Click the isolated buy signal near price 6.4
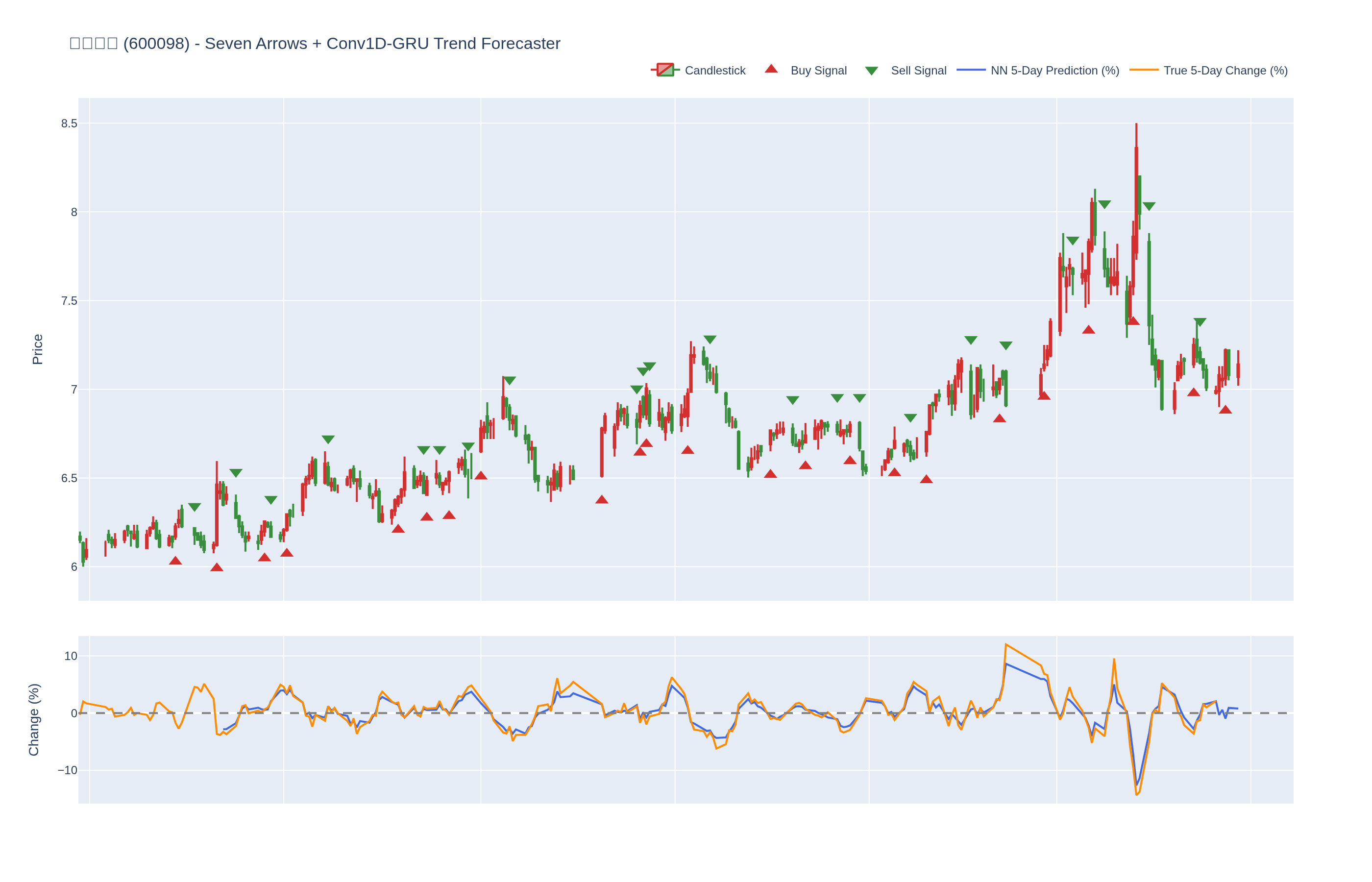1372x882 pixels. coord(601,500)
